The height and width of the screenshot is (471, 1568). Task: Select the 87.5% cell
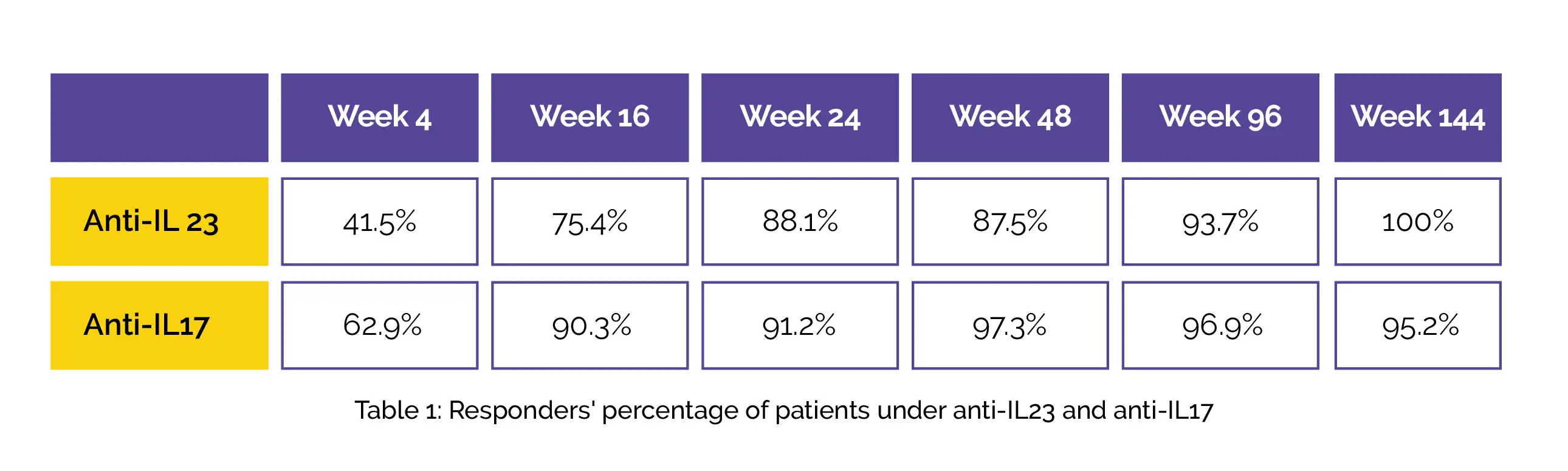click(1010, 221)
